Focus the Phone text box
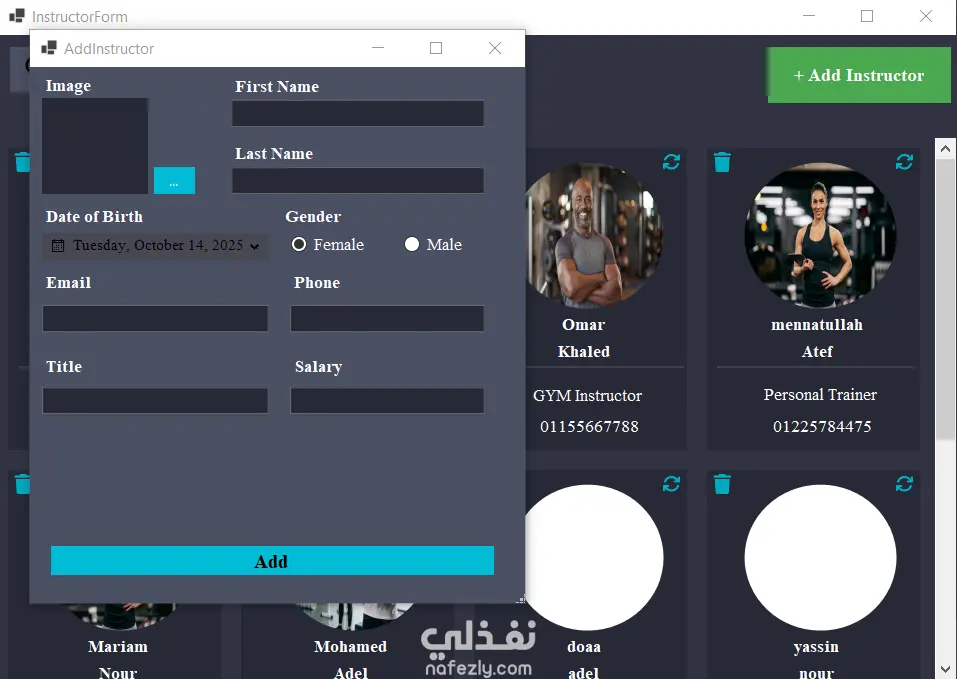The width and height of the screenshot is (957, 679). [x=388, y=318]
